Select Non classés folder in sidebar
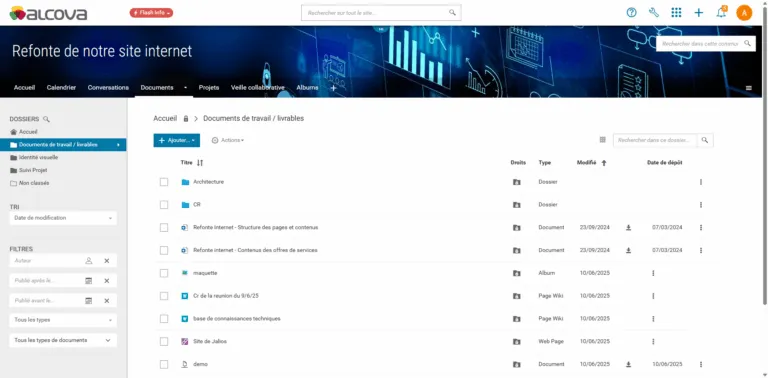Screen dimensions: 768x378 click(34, 183)
